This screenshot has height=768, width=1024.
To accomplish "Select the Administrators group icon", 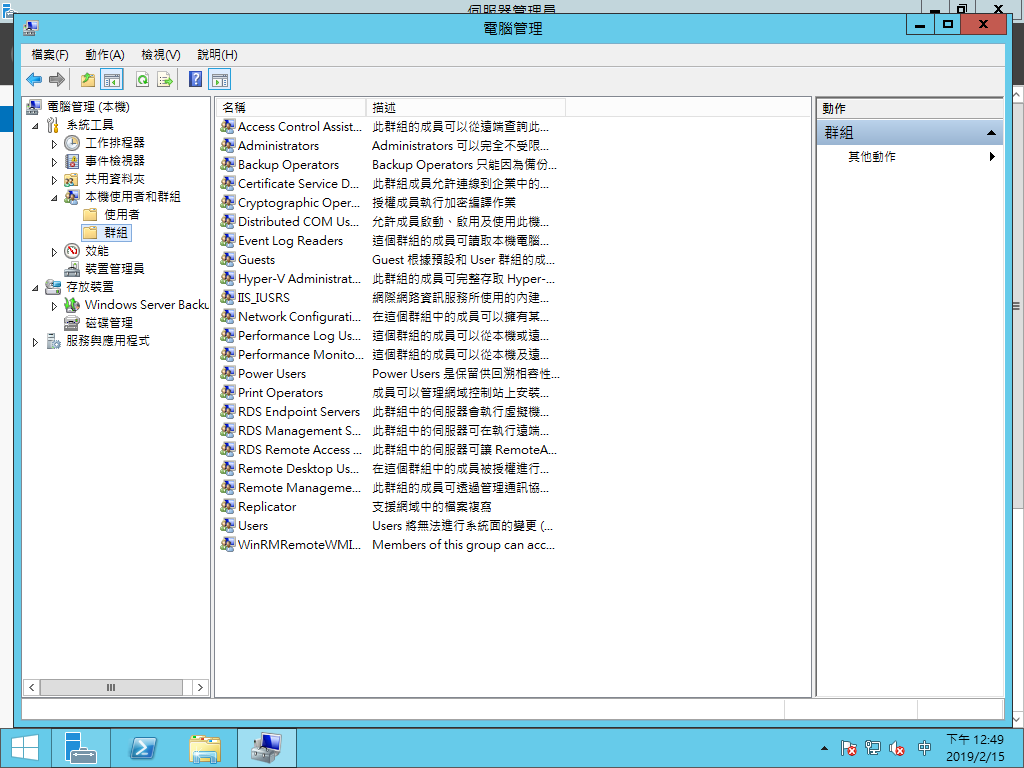I will coord(227,145).
